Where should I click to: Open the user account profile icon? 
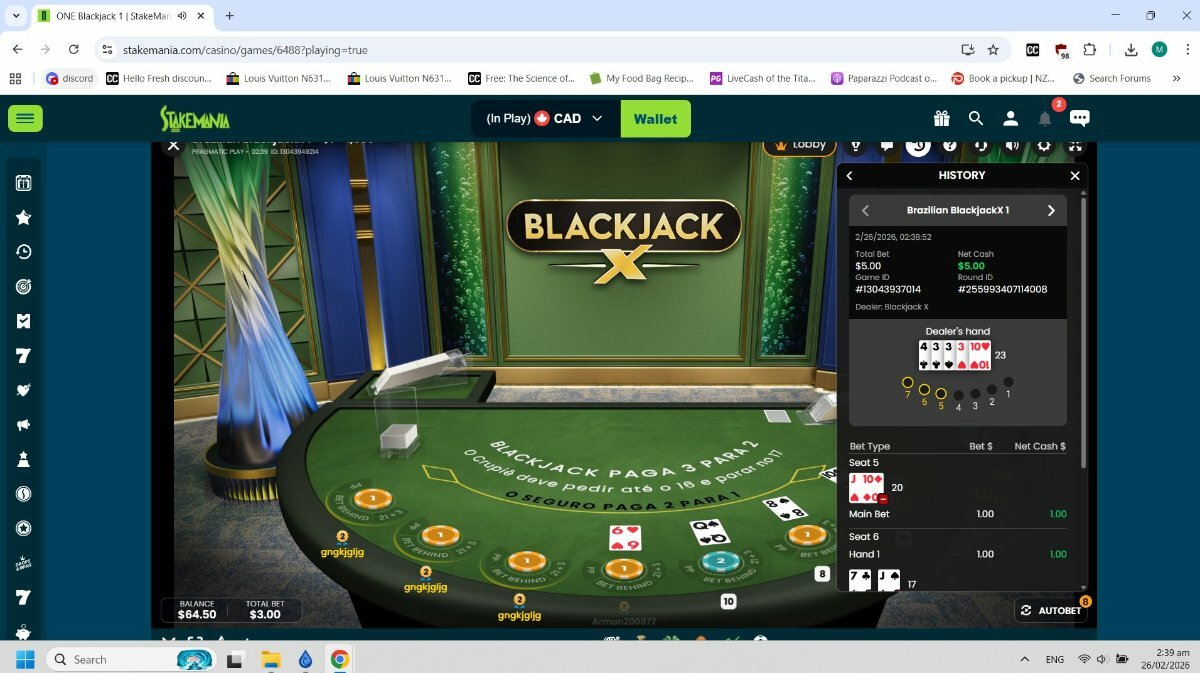(1010, 118)
